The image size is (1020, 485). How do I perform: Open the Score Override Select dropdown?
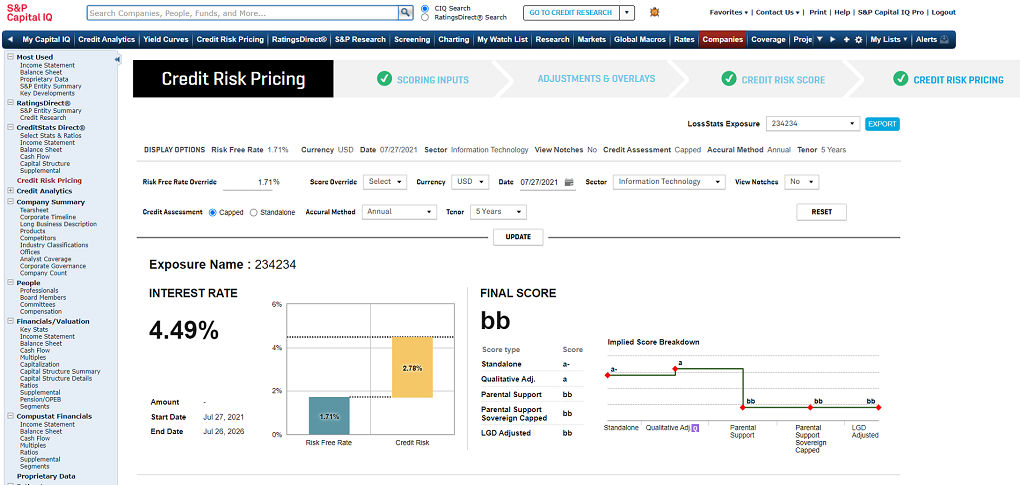[x=385, y=182]
